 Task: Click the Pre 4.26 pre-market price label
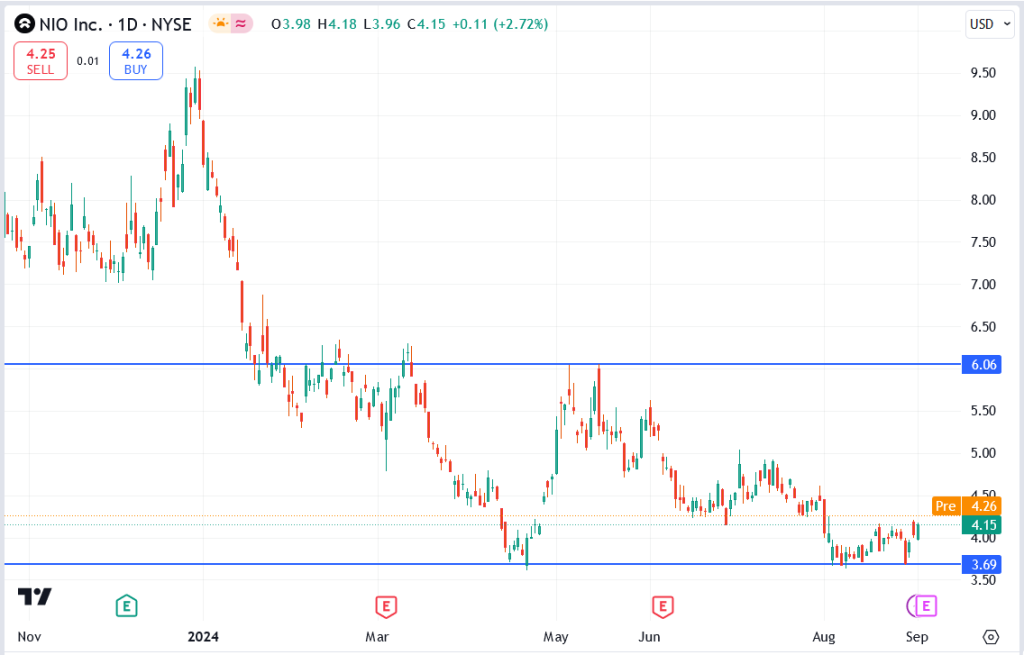tap(967, 506)
